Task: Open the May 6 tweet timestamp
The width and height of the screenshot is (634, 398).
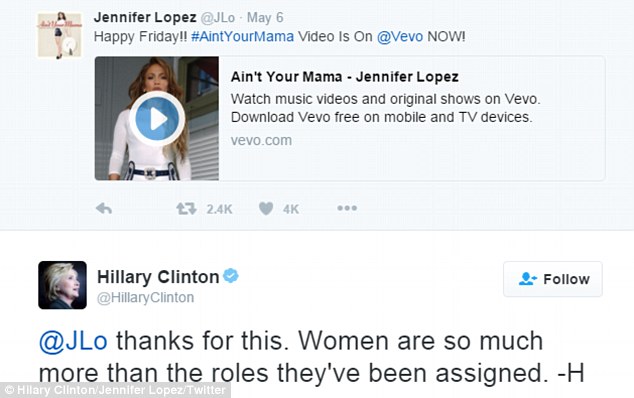Action: [x=265, y=18]
